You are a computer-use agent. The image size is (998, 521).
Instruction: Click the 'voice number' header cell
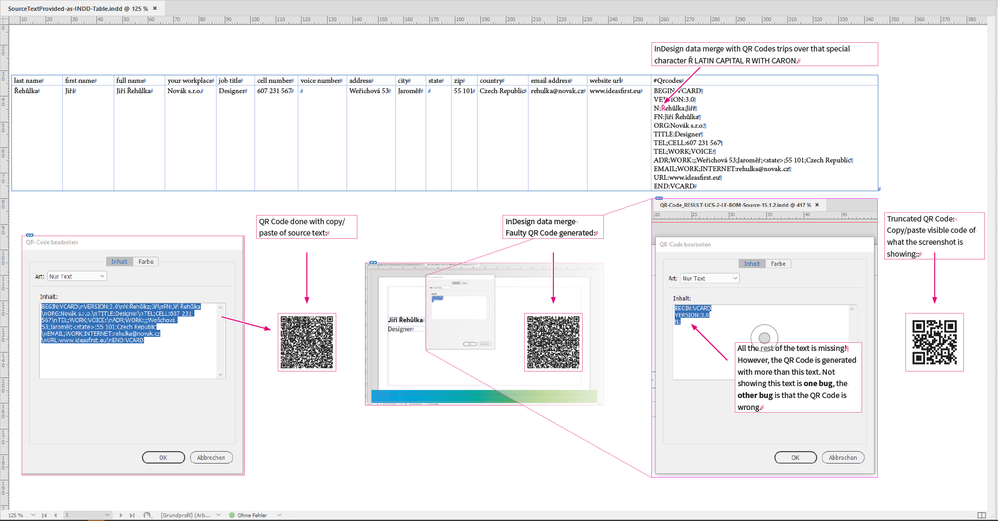pos(322,81)
